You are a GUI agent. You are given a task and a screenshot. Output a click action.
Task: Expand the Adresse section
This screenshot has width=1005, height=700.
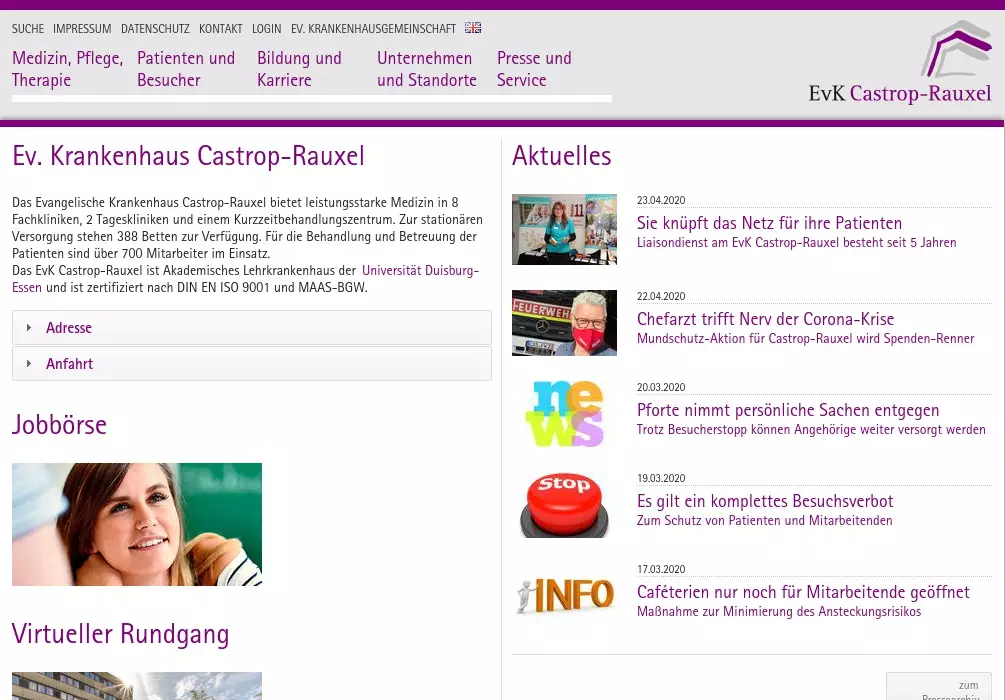coord(69,328)
